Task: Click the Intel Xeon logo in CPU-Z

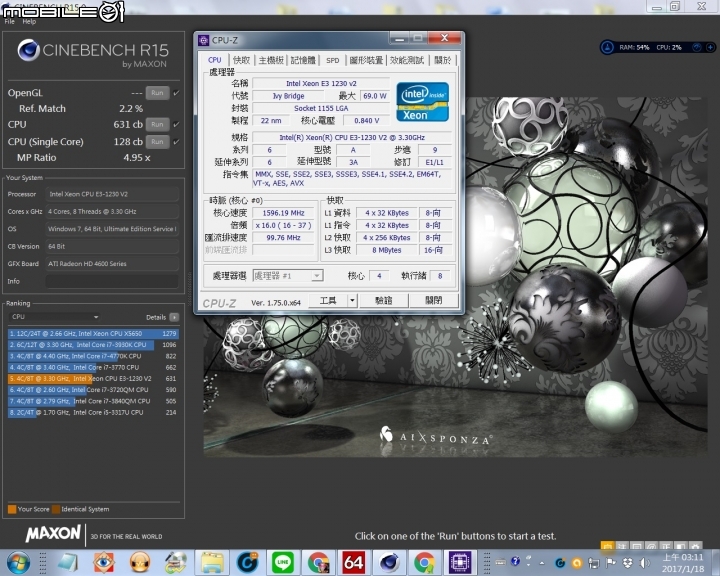Action: pos(422,102)
